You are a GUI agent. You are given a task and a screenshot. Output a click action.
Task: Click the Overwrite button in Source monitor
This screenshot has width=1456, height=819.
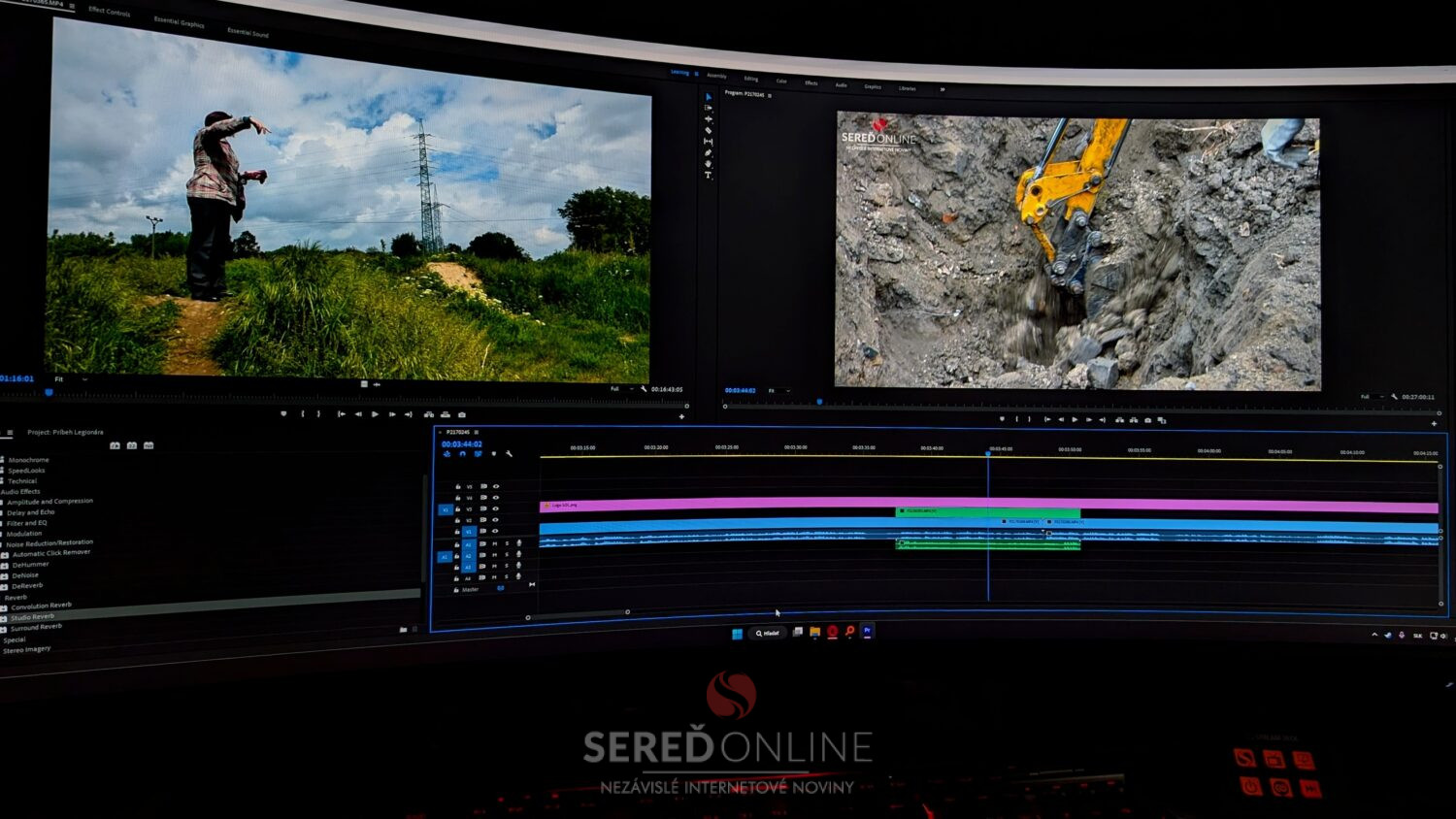446,414
